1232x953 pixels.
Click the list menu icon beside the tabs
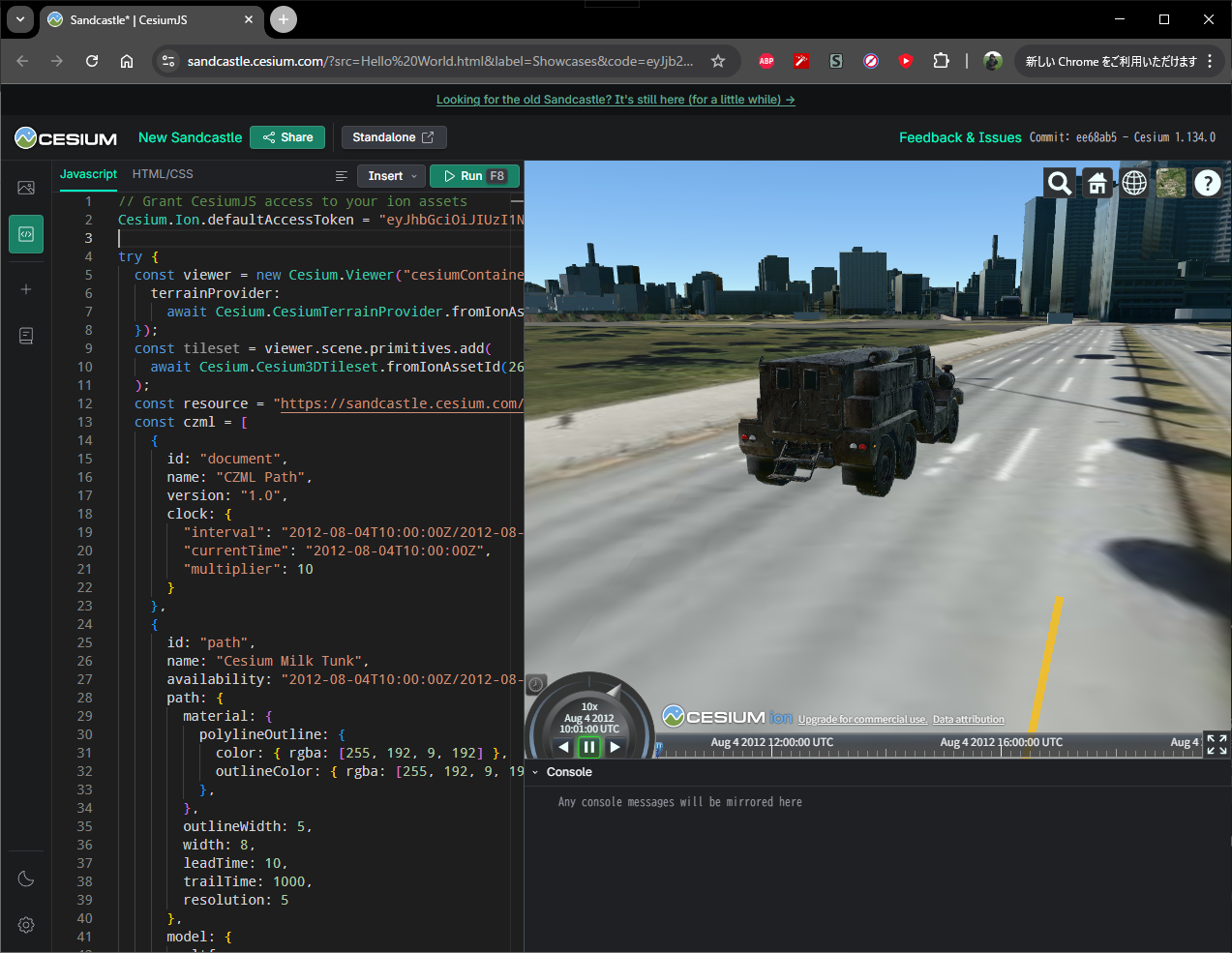tap(341, 176)
